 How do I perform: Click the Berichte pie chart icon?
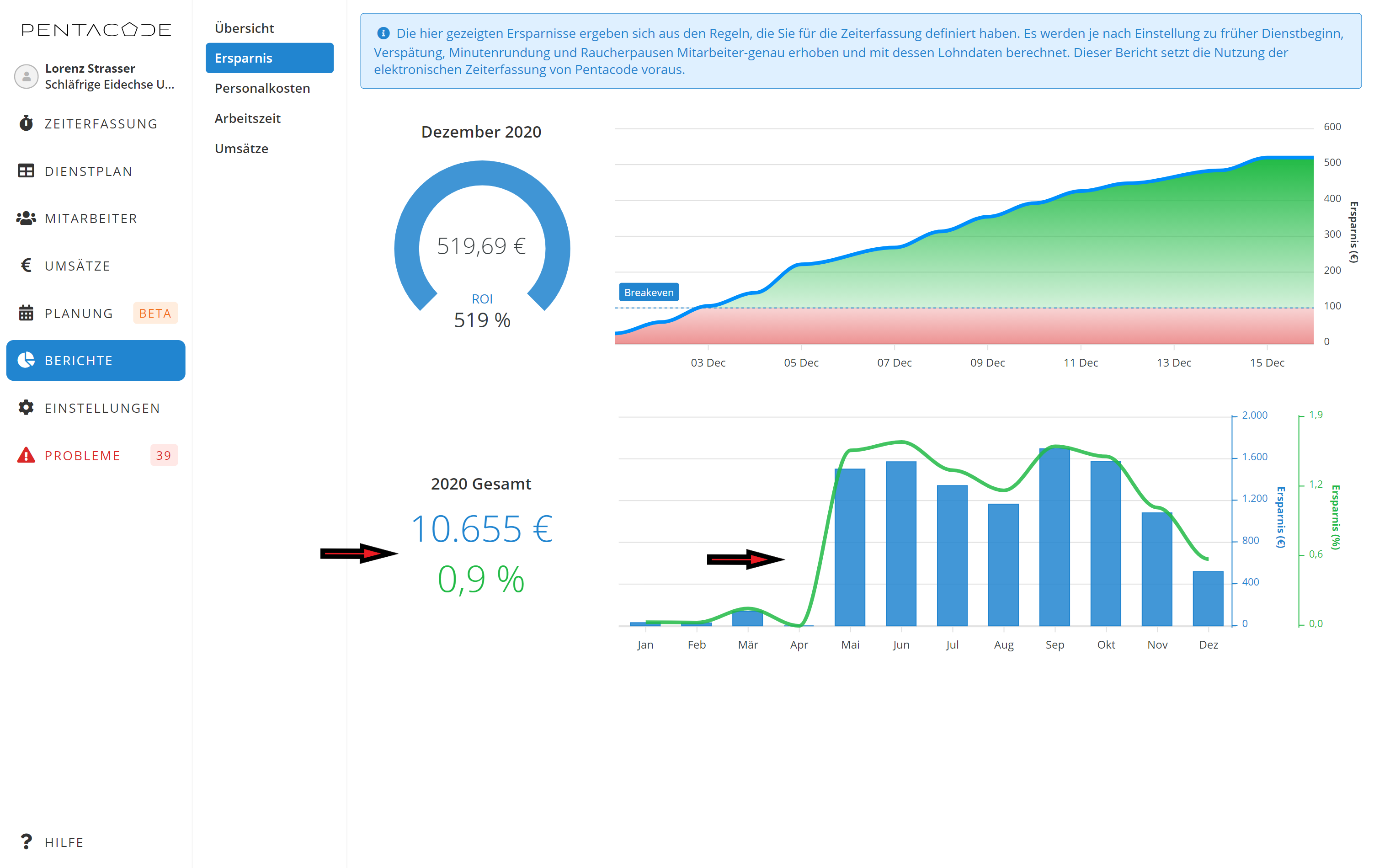(x=26, y=360)
